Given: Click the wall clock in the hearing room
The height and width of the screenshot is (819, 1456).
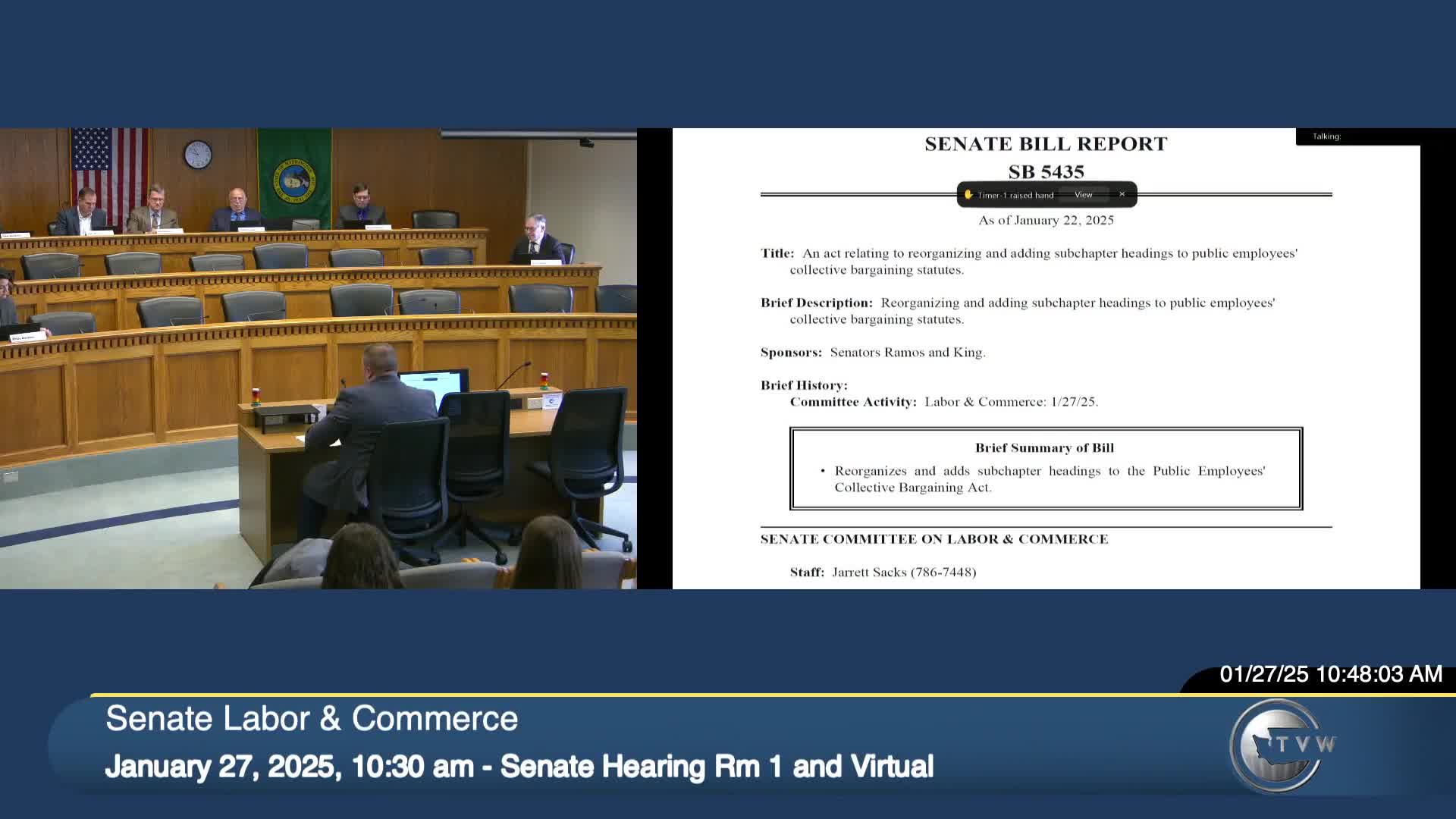Looking at the screenshot, I should (196, 152).
